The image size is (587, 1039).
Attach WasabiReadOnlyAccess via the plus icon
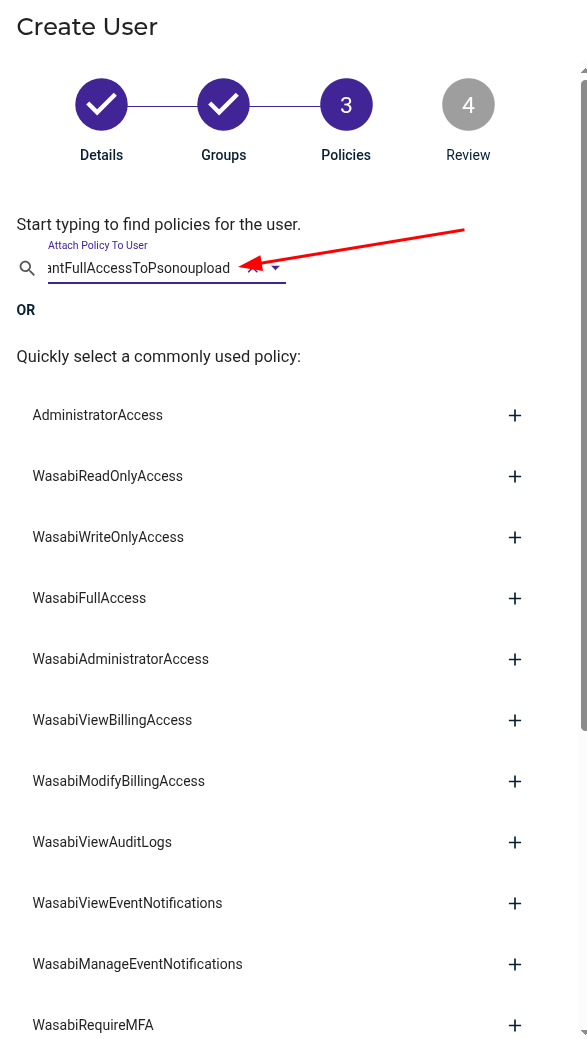pos(515,476)
